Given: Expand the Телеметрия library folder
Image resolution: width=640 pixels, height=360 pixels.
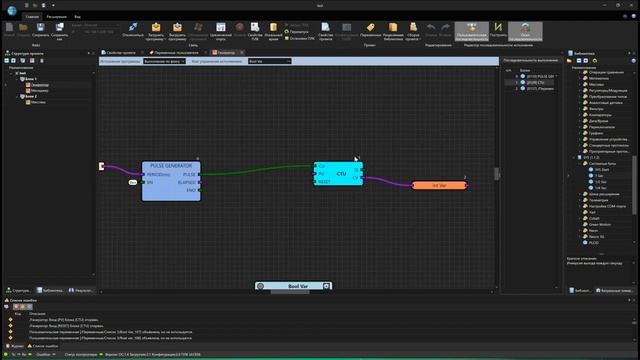Looking at the screenshot, I should 579,200.
